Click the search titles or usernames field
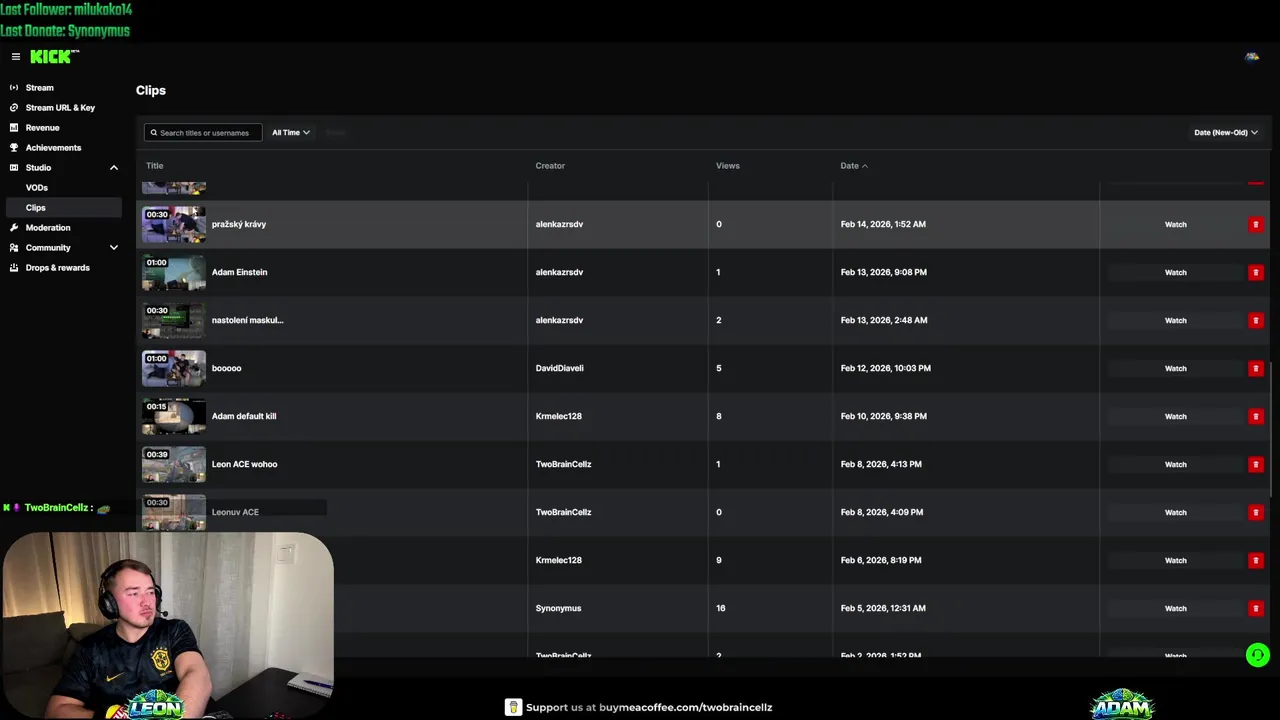The width and height of the screenshot is (1280, 720). tap(203, 132)
